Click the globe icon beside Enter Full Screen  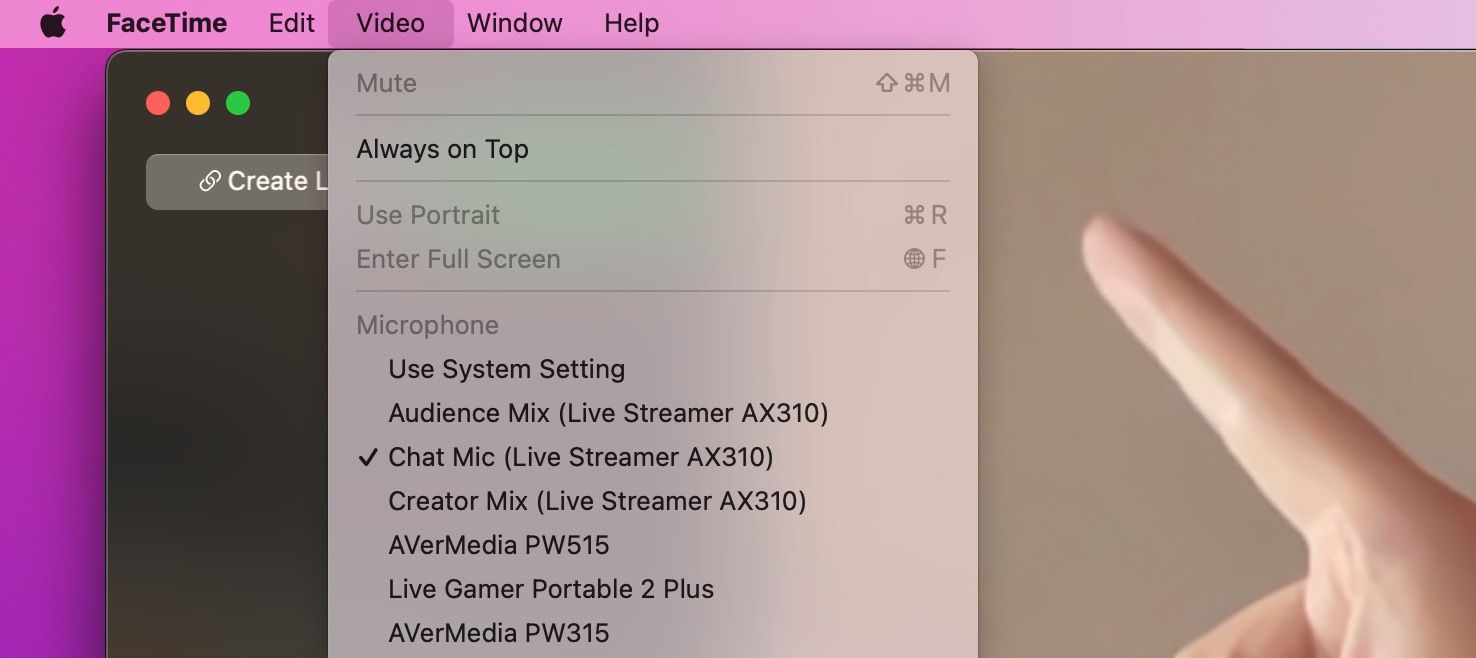[916, 258]
